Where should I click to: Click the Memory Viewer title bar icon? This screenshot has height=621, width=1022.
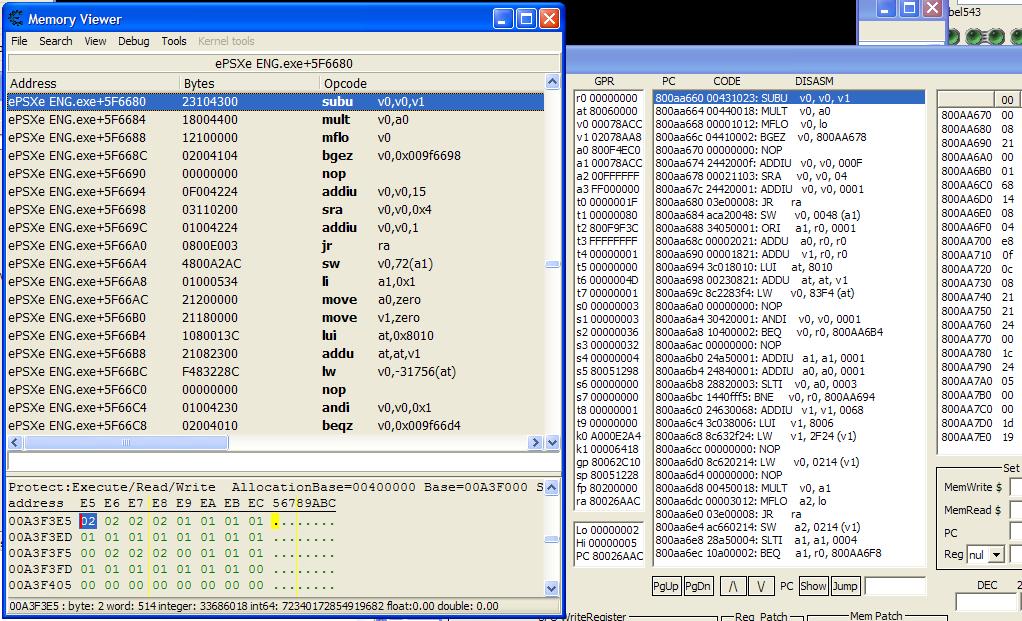click(x=16, y=19)
